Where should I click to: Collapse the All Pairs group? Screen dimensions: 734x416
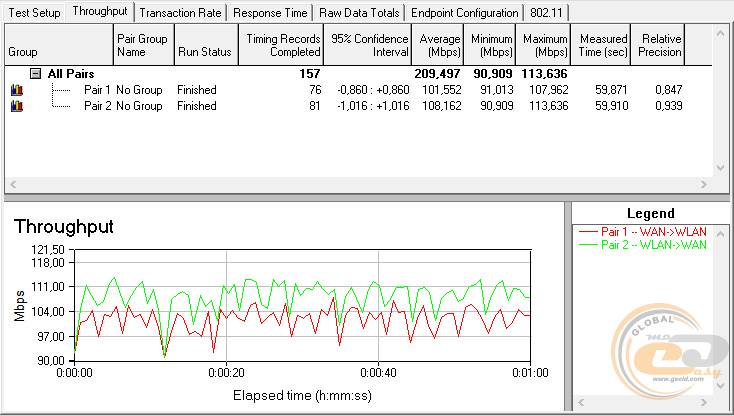click(x=35, y=74)
